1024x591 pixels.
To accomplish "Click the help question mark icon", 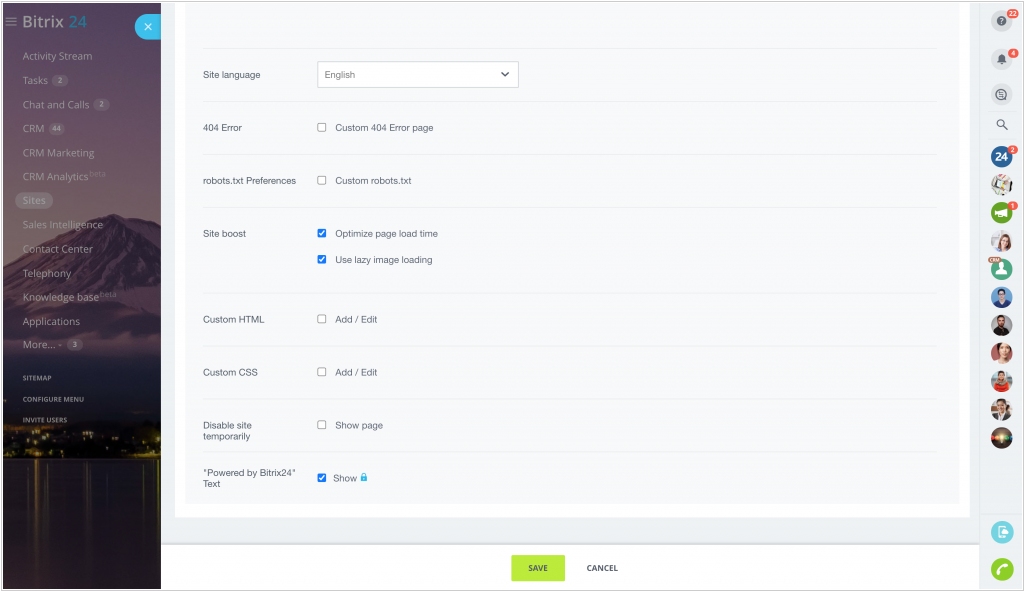I will tap(1001, 21).
